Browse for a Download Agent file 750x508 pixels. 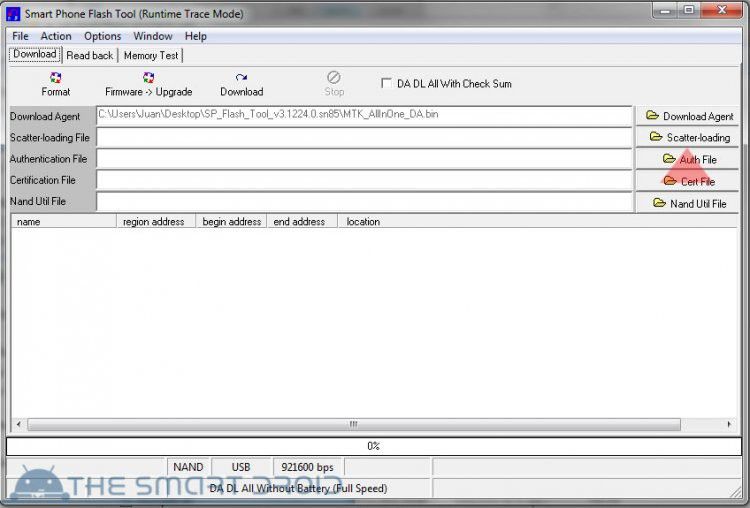(687, 116)
